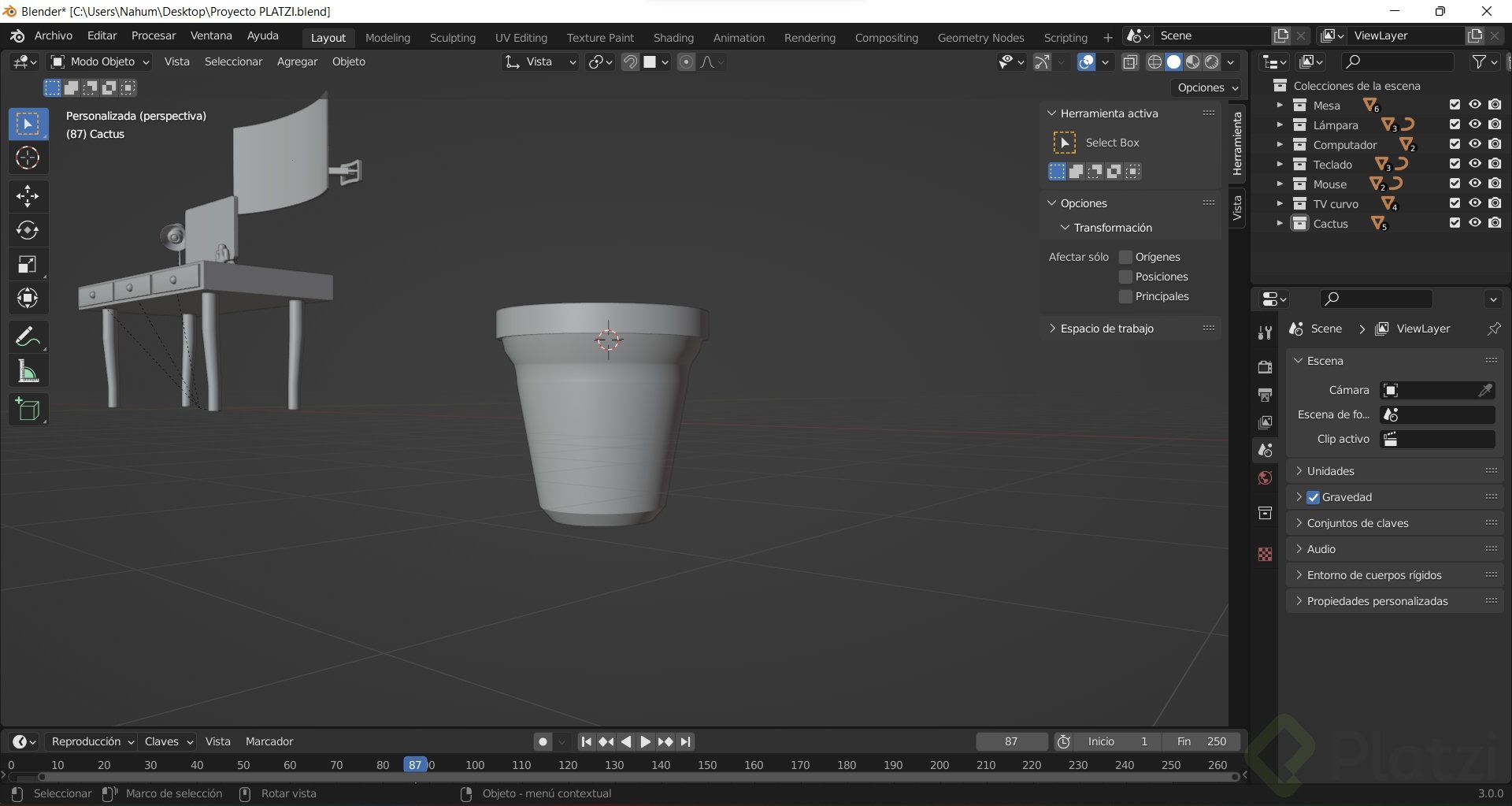Screen dimensions: 1512x806
Task: Activate the 3D Cursor tool
Action: coord(28,158)
